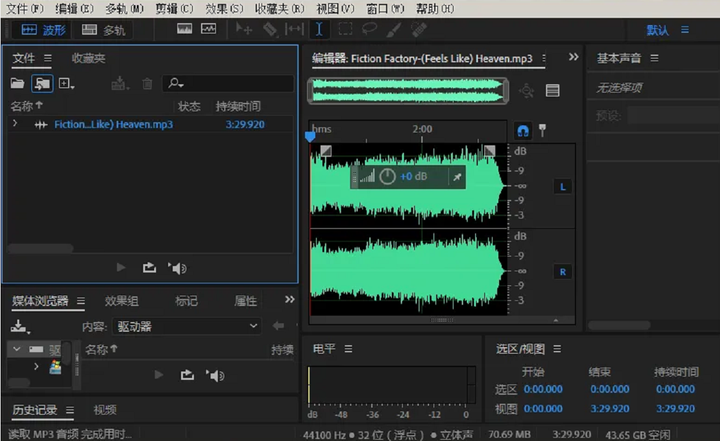The height and width of the screenshot is (441, 720).
Task: Toggle the left channel L button
Action: (562, 187)
